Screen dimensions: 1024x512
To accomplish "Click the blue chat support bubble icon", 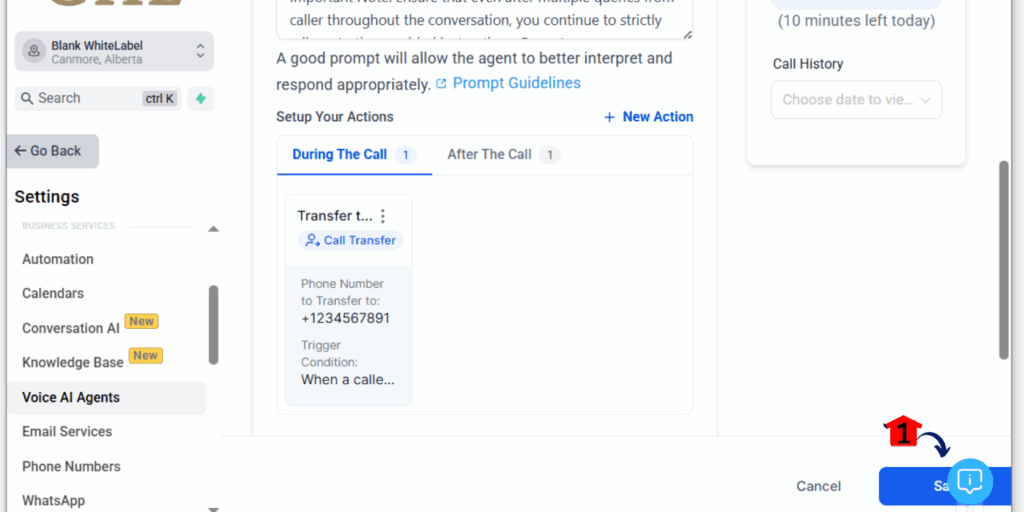I will [x=970, y=481].
